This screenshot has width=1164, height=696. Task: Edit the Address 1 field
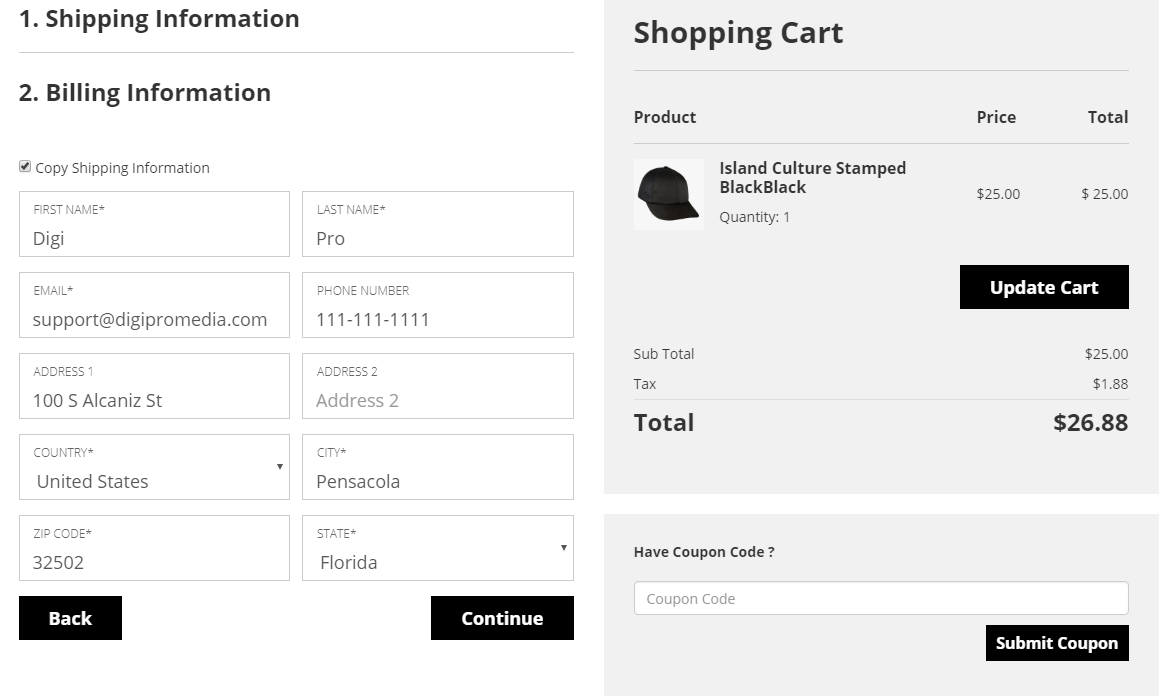click(154, 400)
